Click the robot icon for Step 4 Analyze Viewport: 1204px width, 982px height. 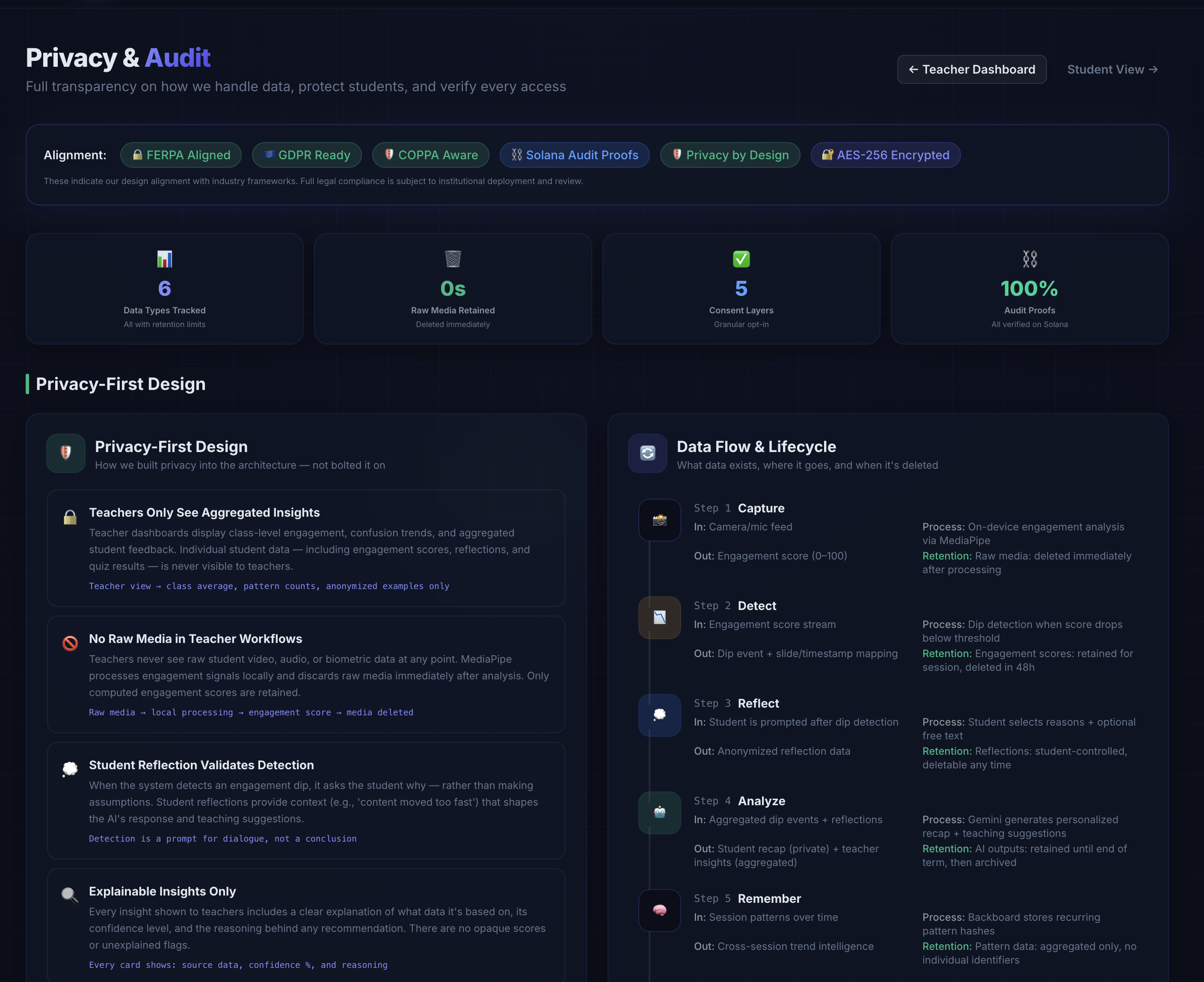(x=659, y=813)
